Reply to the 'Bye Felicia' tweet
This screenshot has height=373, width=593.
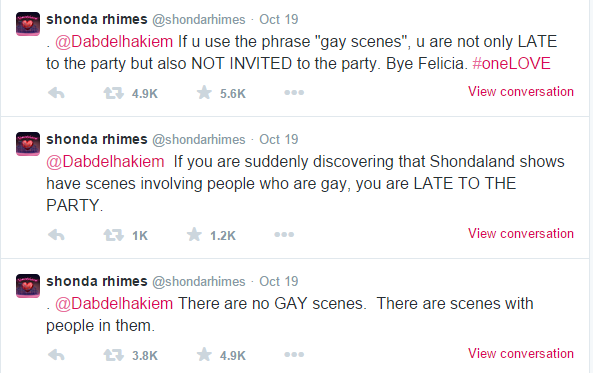(x=56, y=93)
